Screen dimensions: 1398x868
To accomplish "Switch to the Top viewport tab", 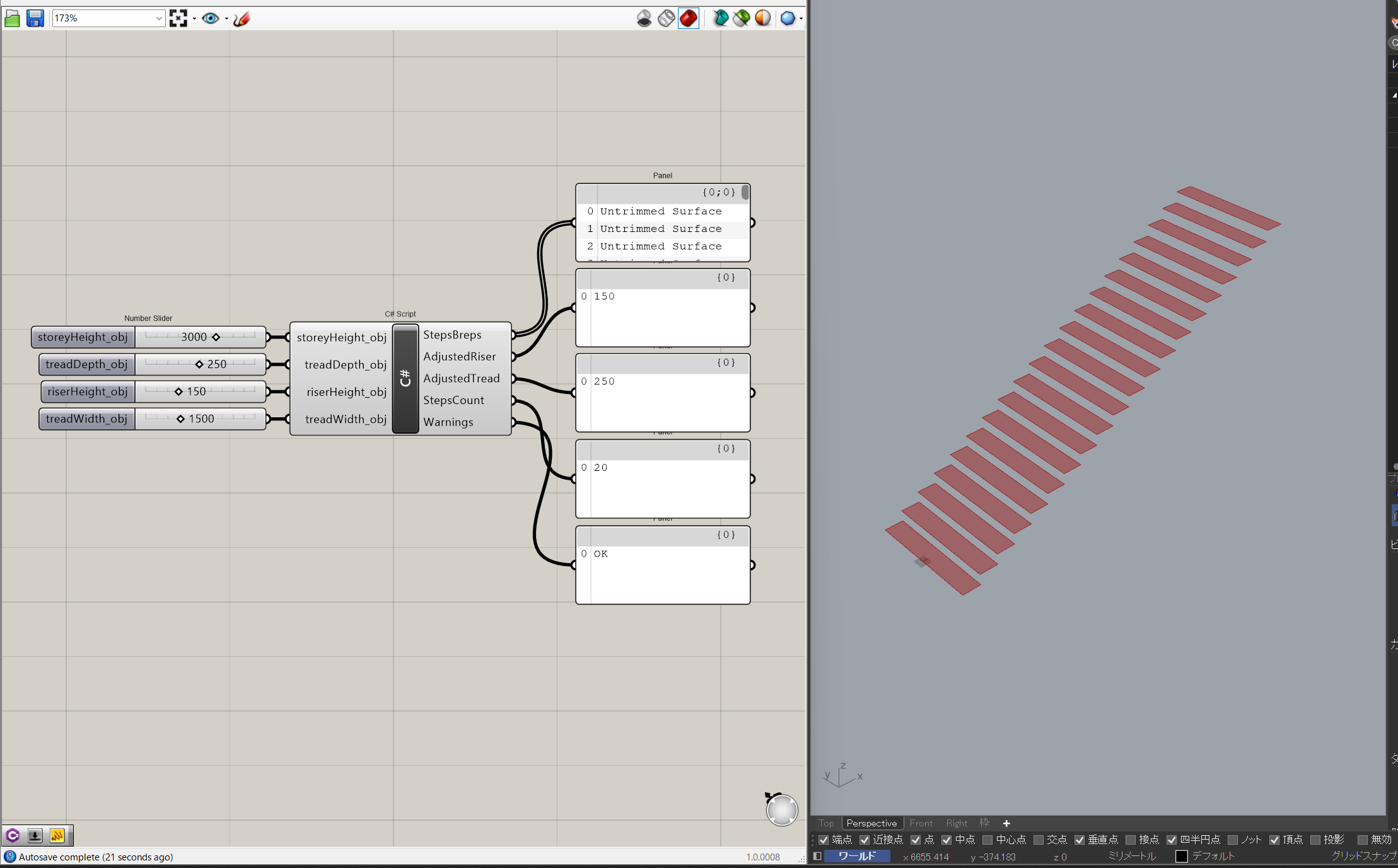I will (826, 823).
